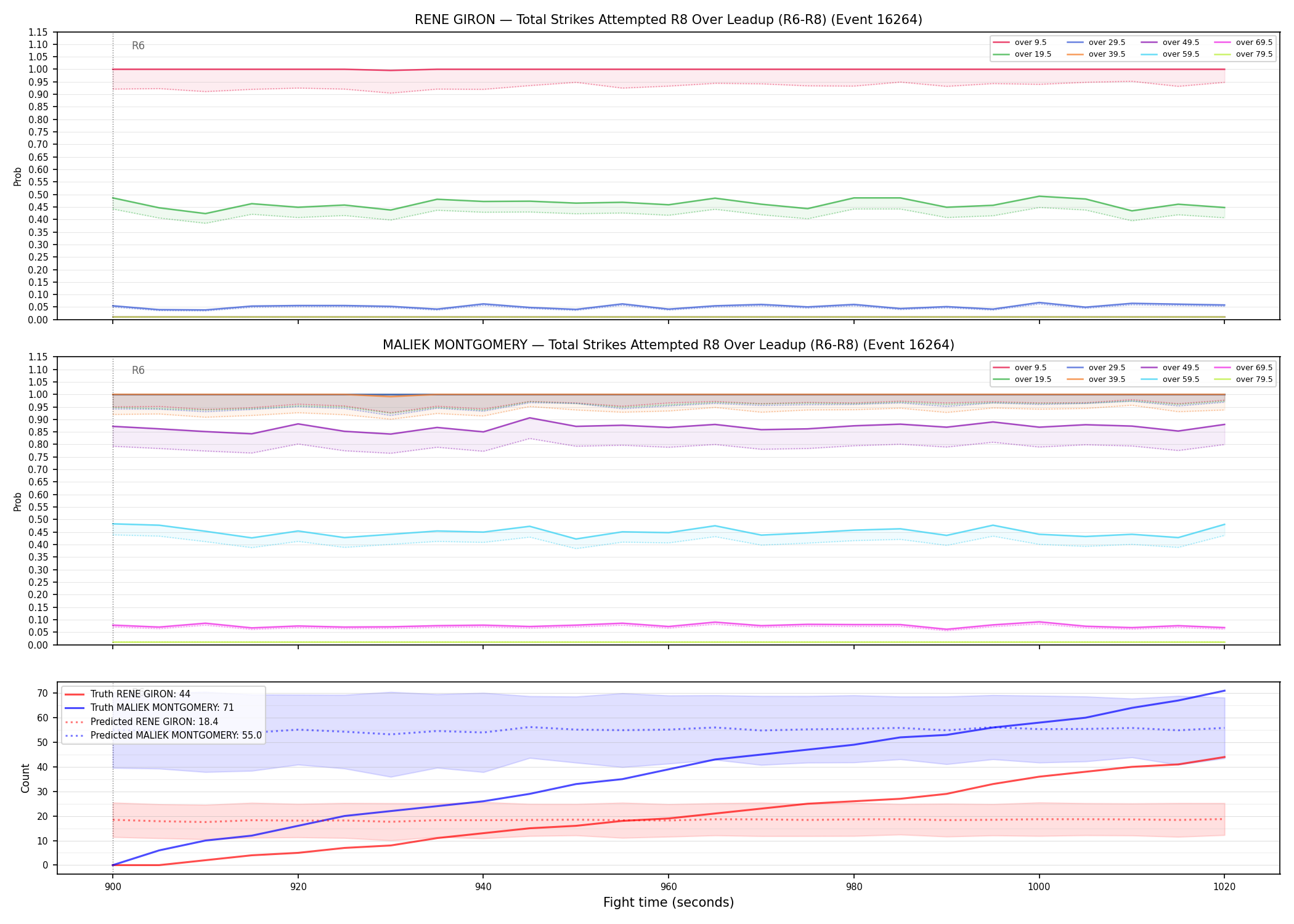The width and height of the screenshot is (1294, 924).
Task: Click the 60 tick on Count axis
Action: click(43, 718)
